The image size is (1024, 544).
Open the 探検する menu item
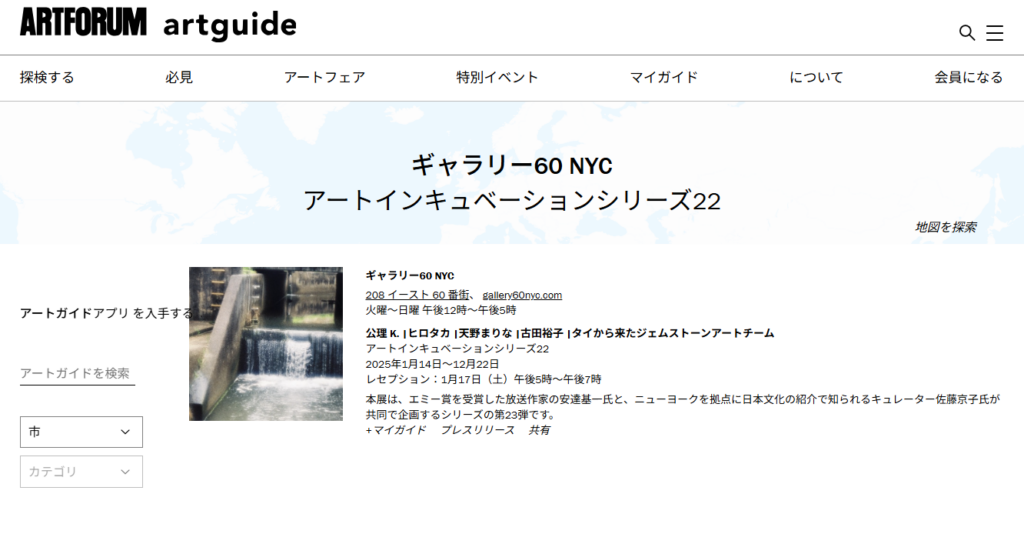(47, 77)
